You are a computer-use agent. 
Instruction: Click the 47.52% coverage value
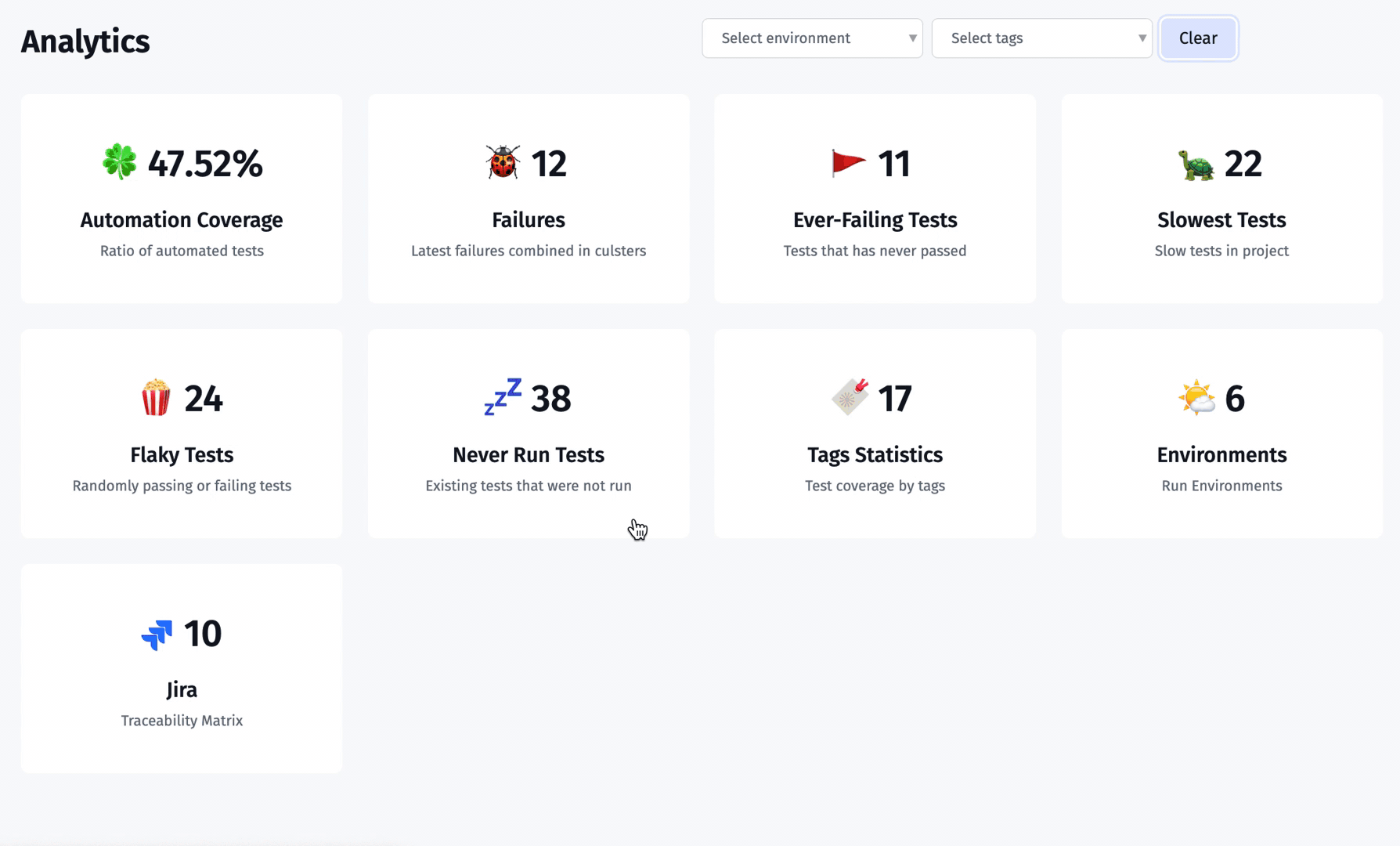(205, 164)
